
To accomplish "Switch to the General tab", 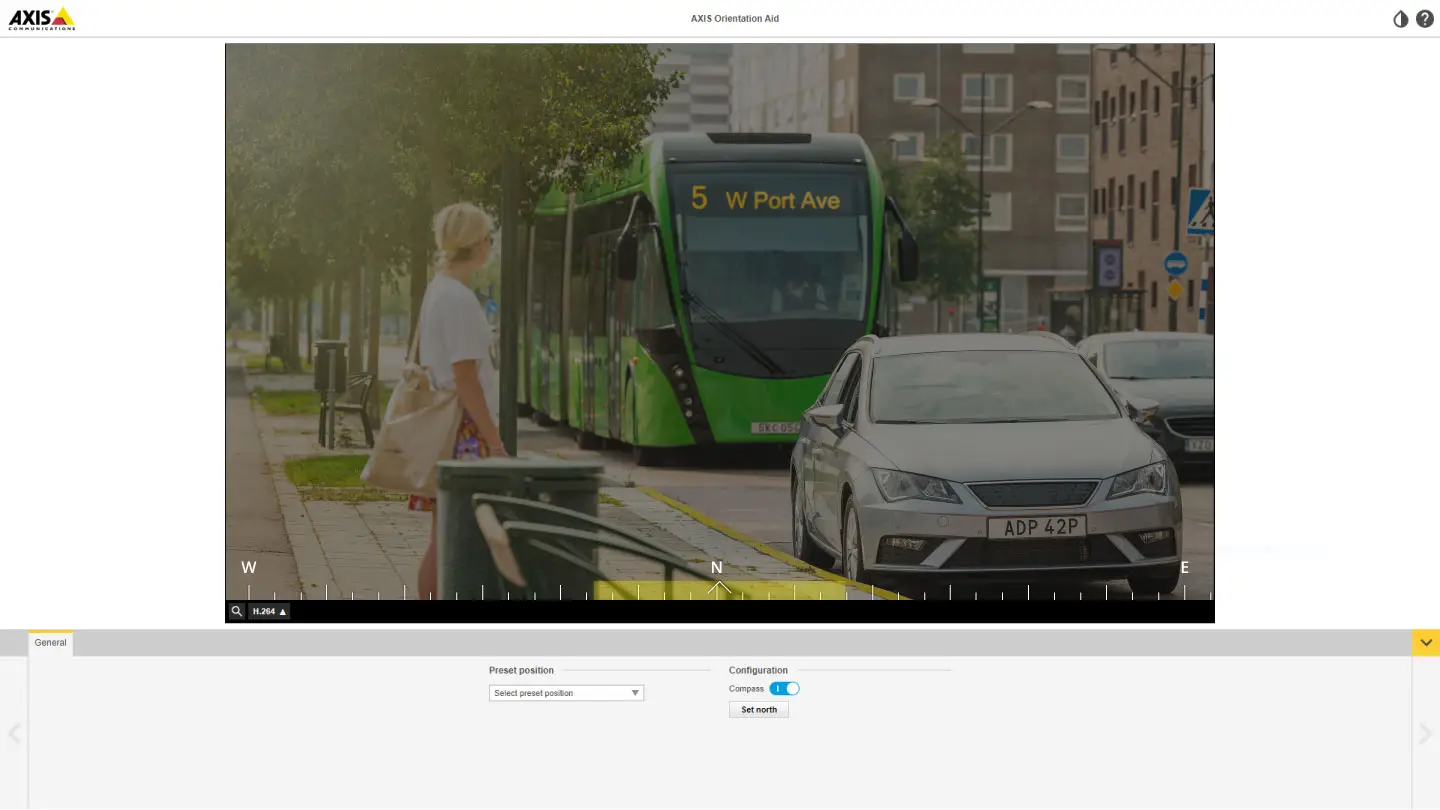I will (x=50, y=643).
